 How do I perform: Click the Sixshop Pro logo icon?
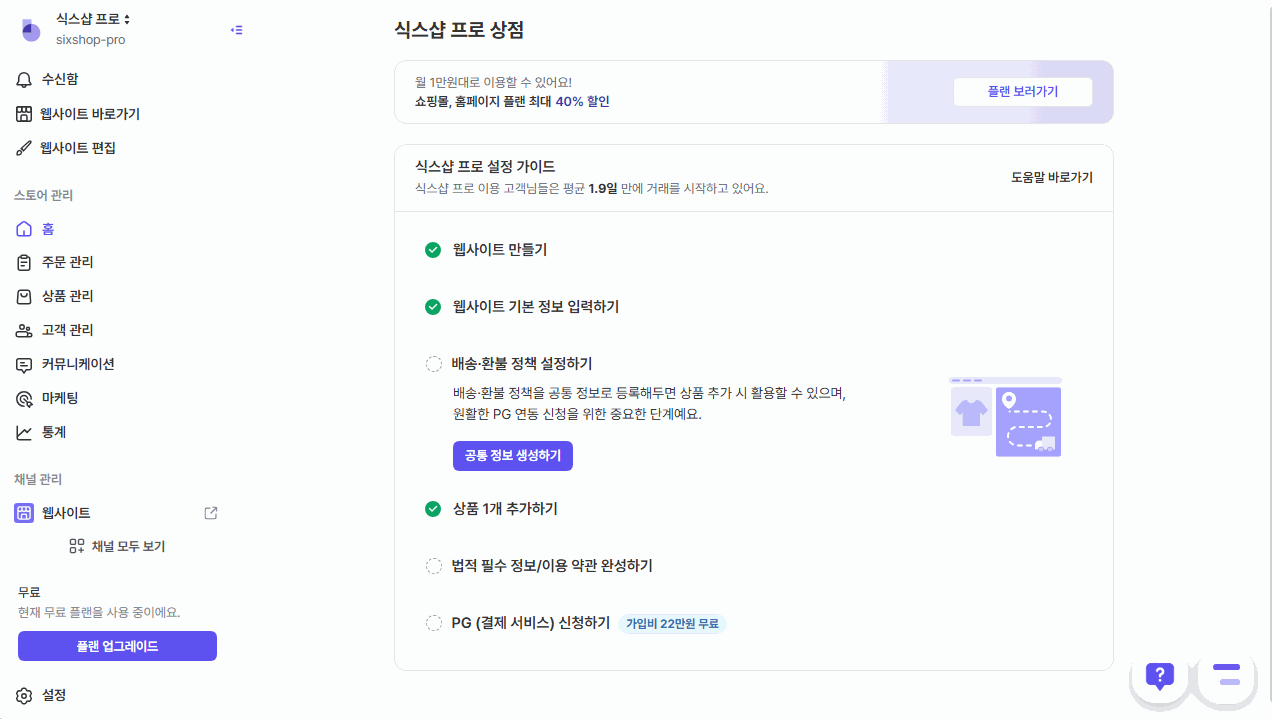tap(31, 30)
